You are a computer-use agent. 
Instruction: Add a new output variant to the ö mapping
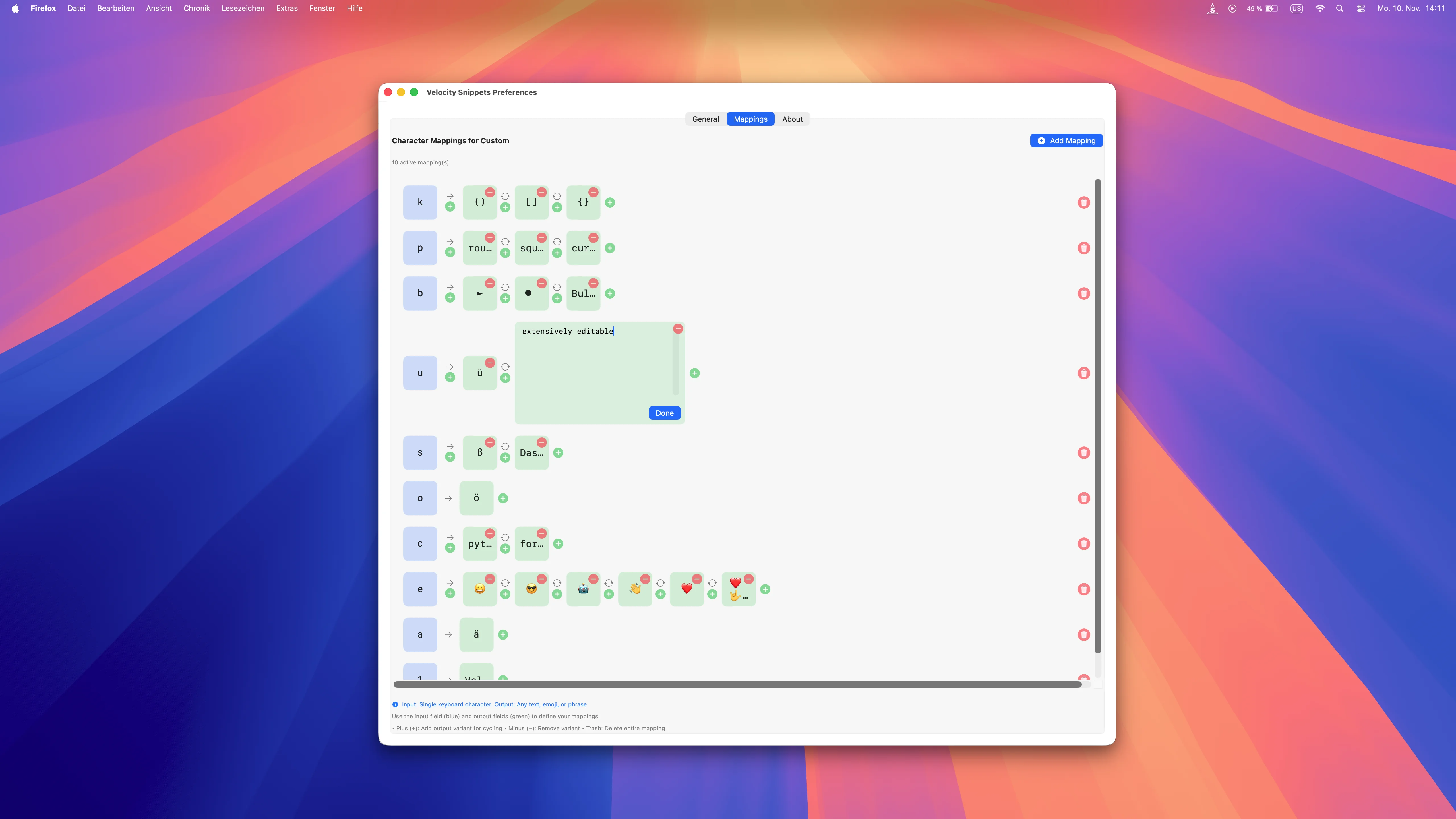point(503,498)
